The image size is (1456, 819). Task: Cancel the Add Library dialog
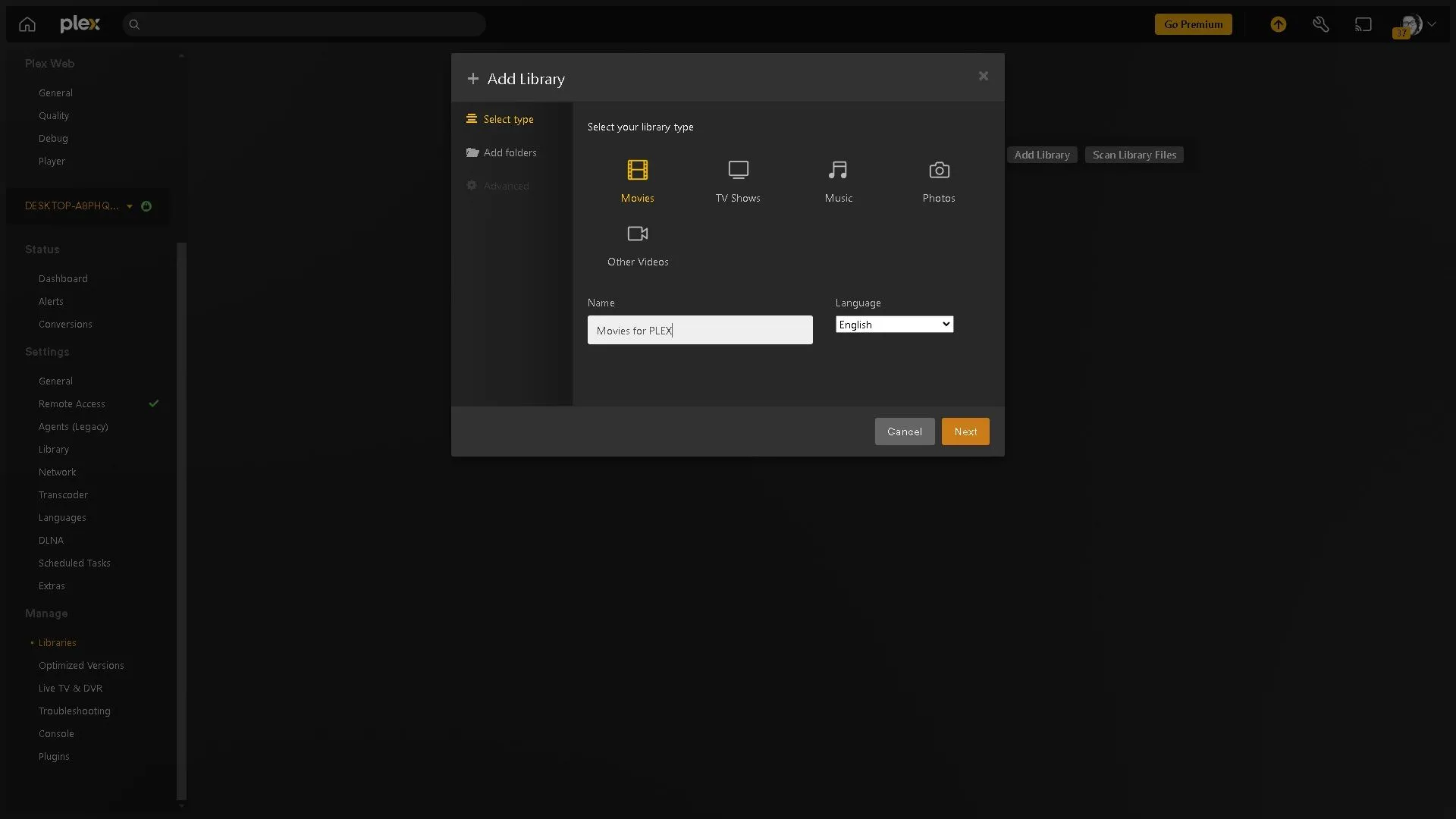pyautogui.click(x=905, y=431)
